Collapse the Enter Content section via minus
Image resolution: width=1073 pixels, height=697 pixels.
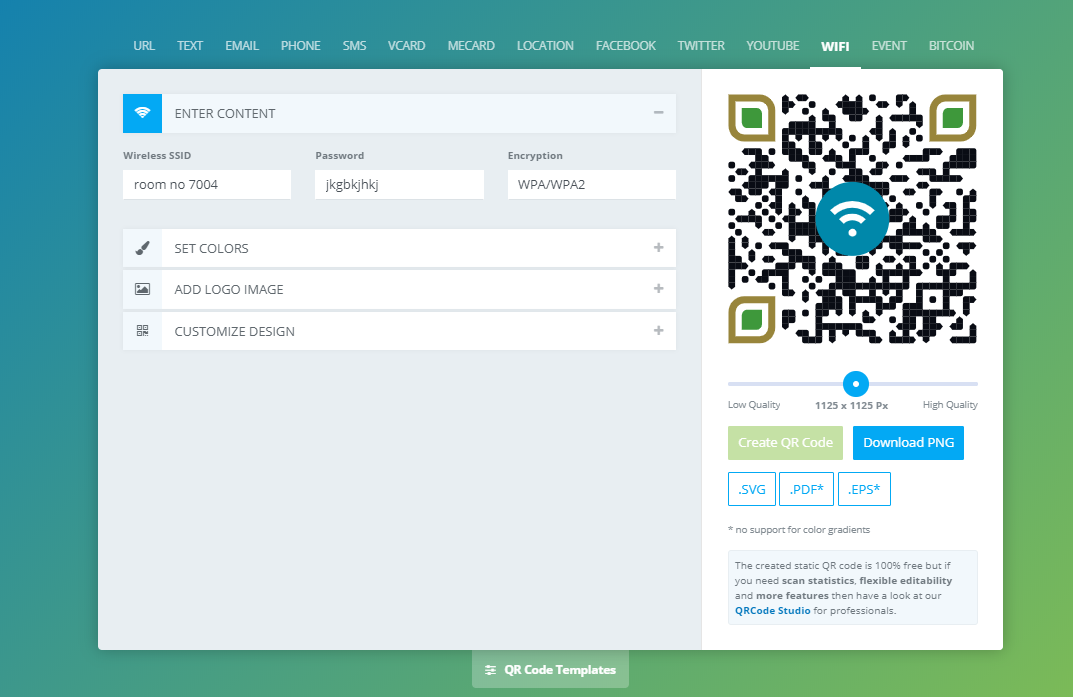click(658, 112)
